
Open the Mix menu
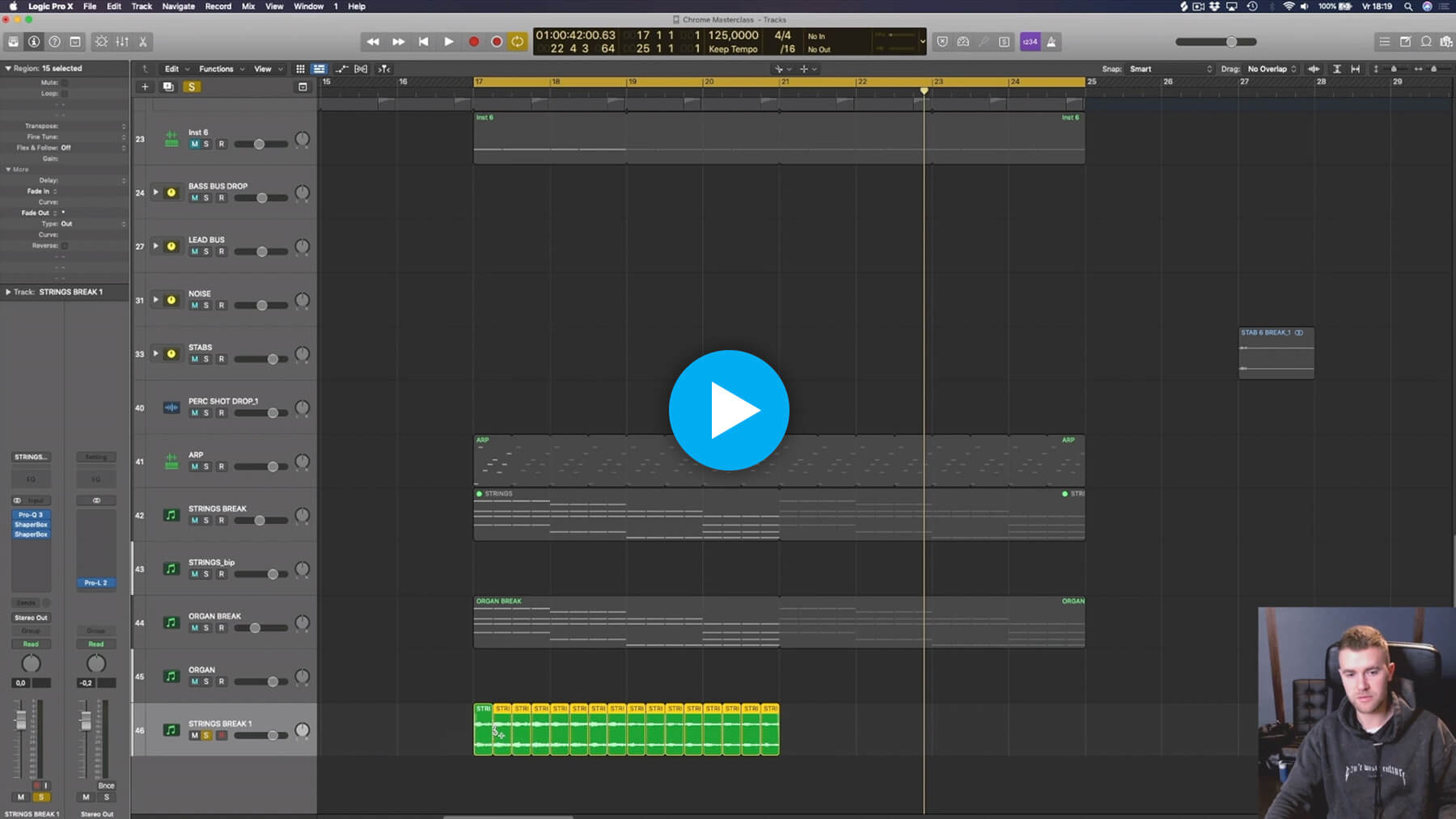point(248,6)
